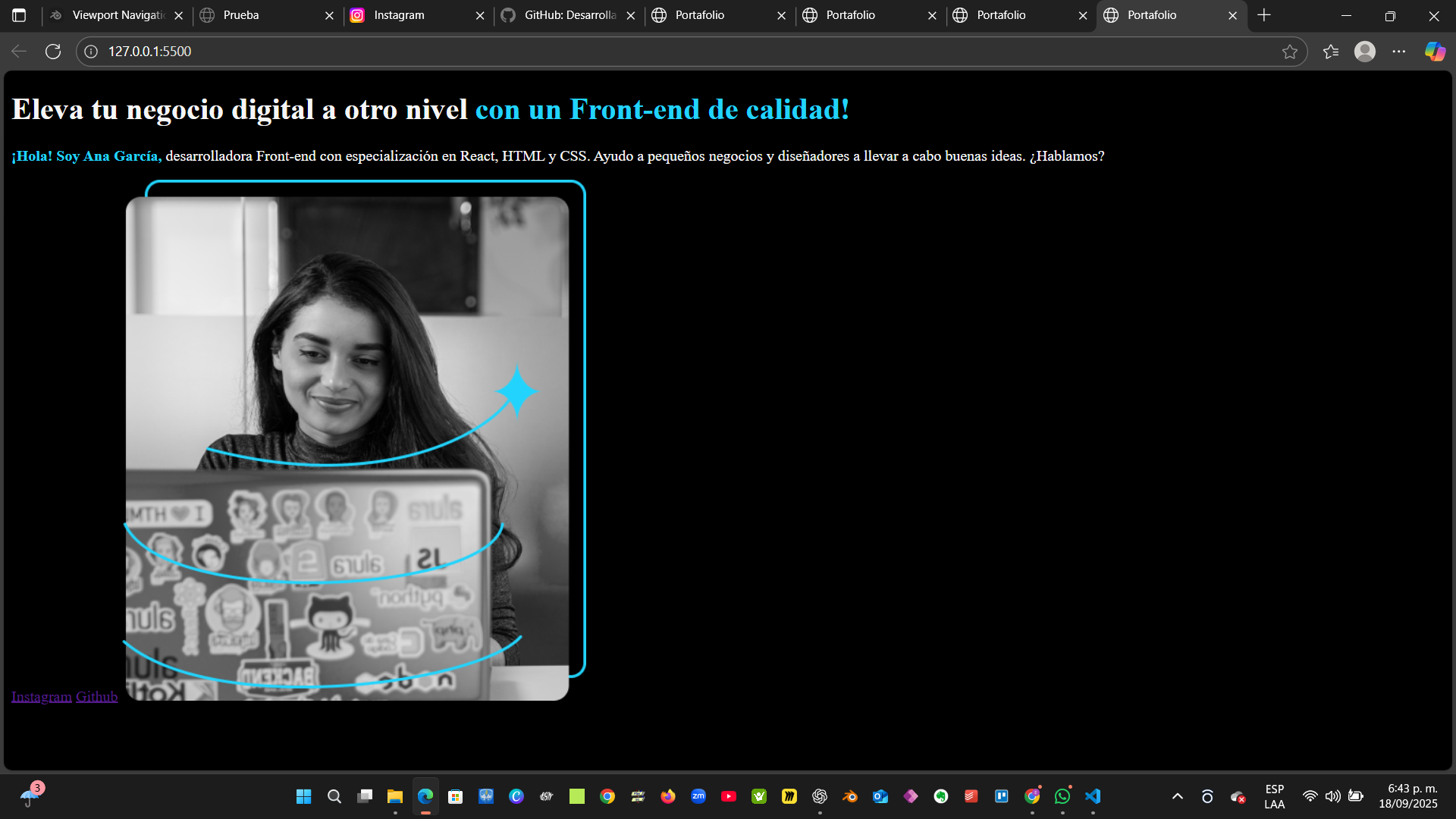The height and width of the screenshot is (819, 1456).
Task: Close the Viewport Navigation tab
Action: [x=179, y=15]
